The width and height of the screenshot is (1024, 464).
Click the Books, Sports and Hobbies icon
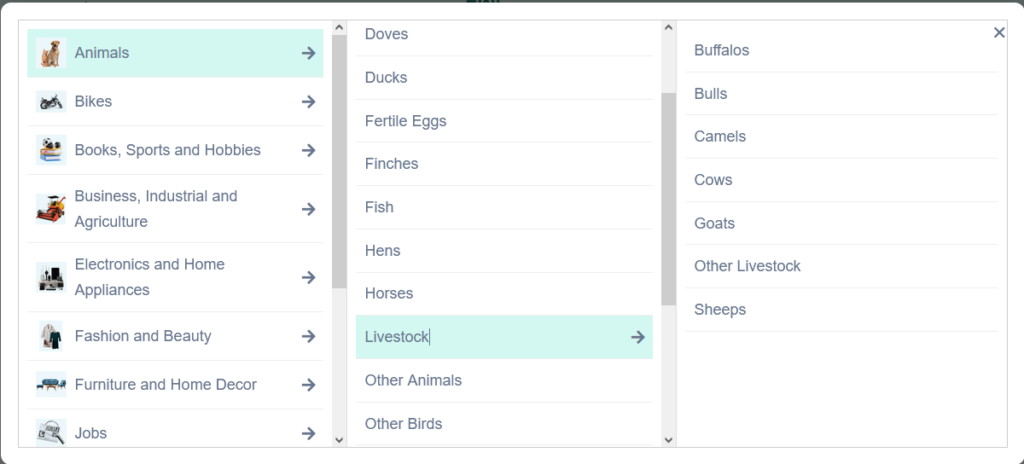click(x=51, y=150)
